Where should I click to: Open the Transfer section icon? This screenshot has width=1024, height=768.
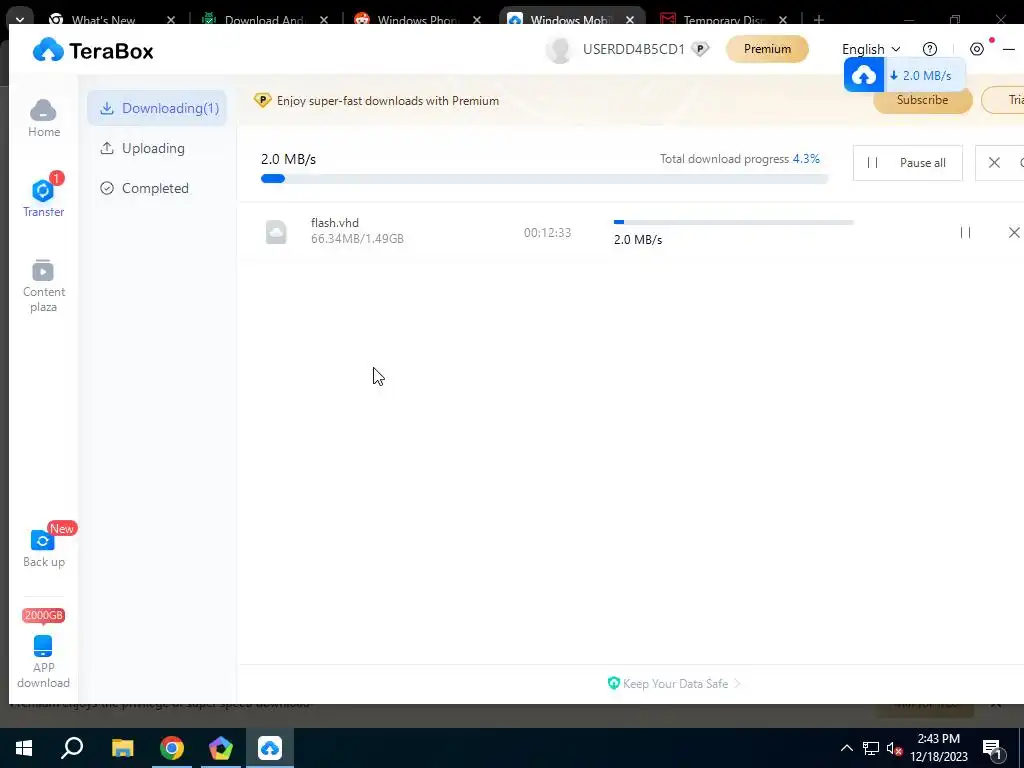[43, 191]
